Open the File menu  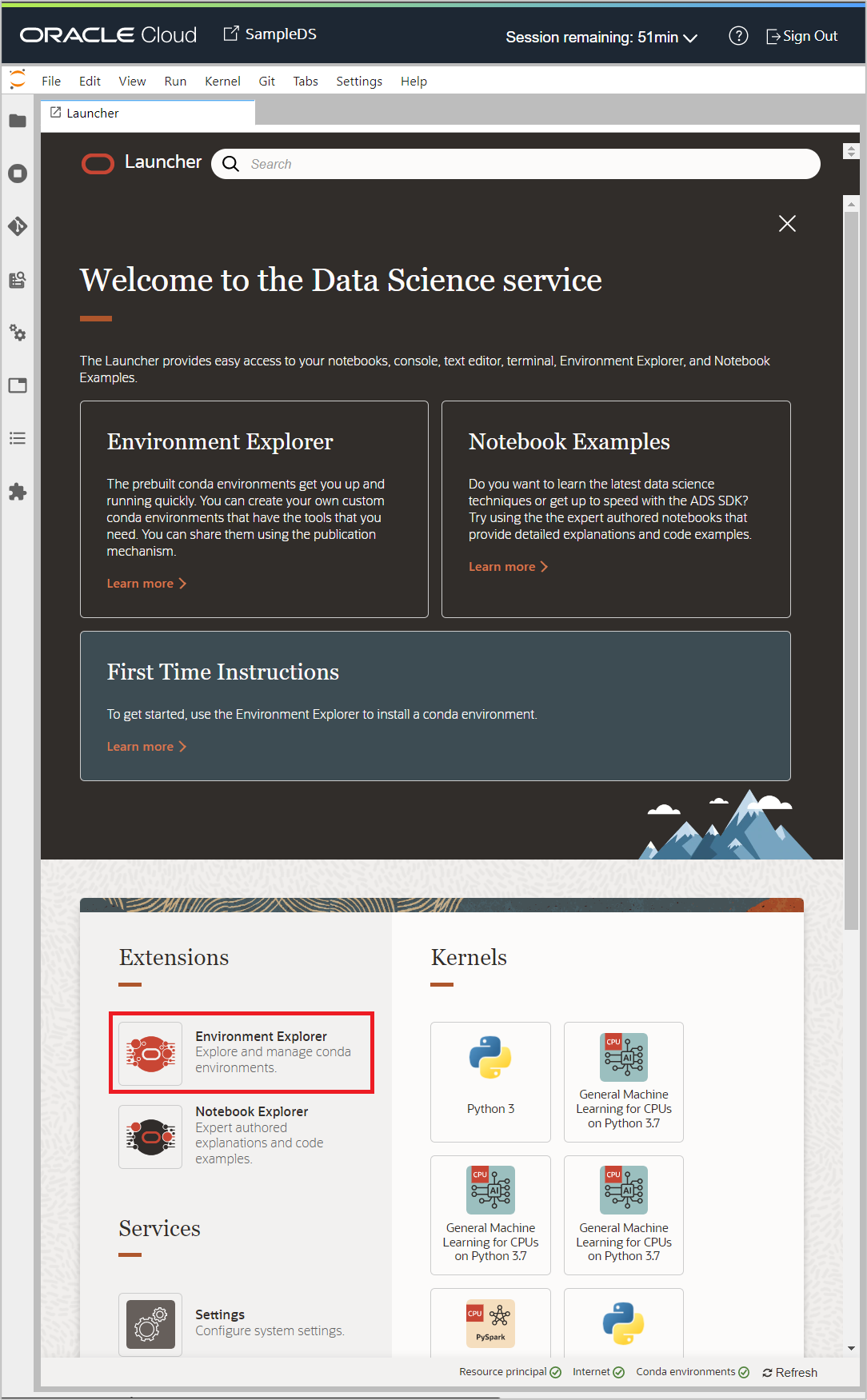tap(51, 81)
